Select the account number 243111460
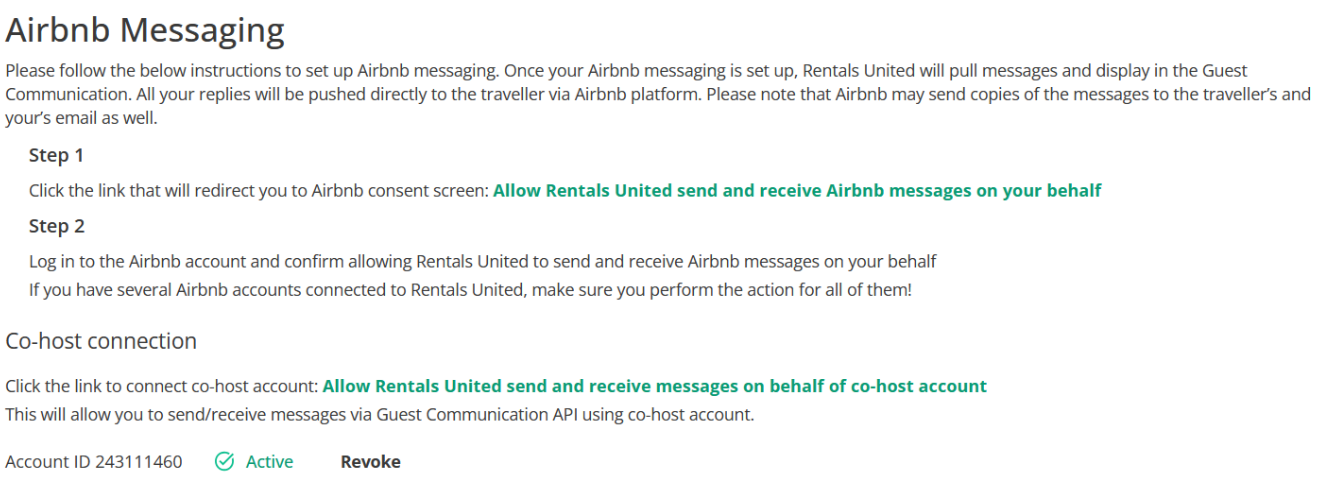Viewport: 1329px width, 487px height. [139, 462]
